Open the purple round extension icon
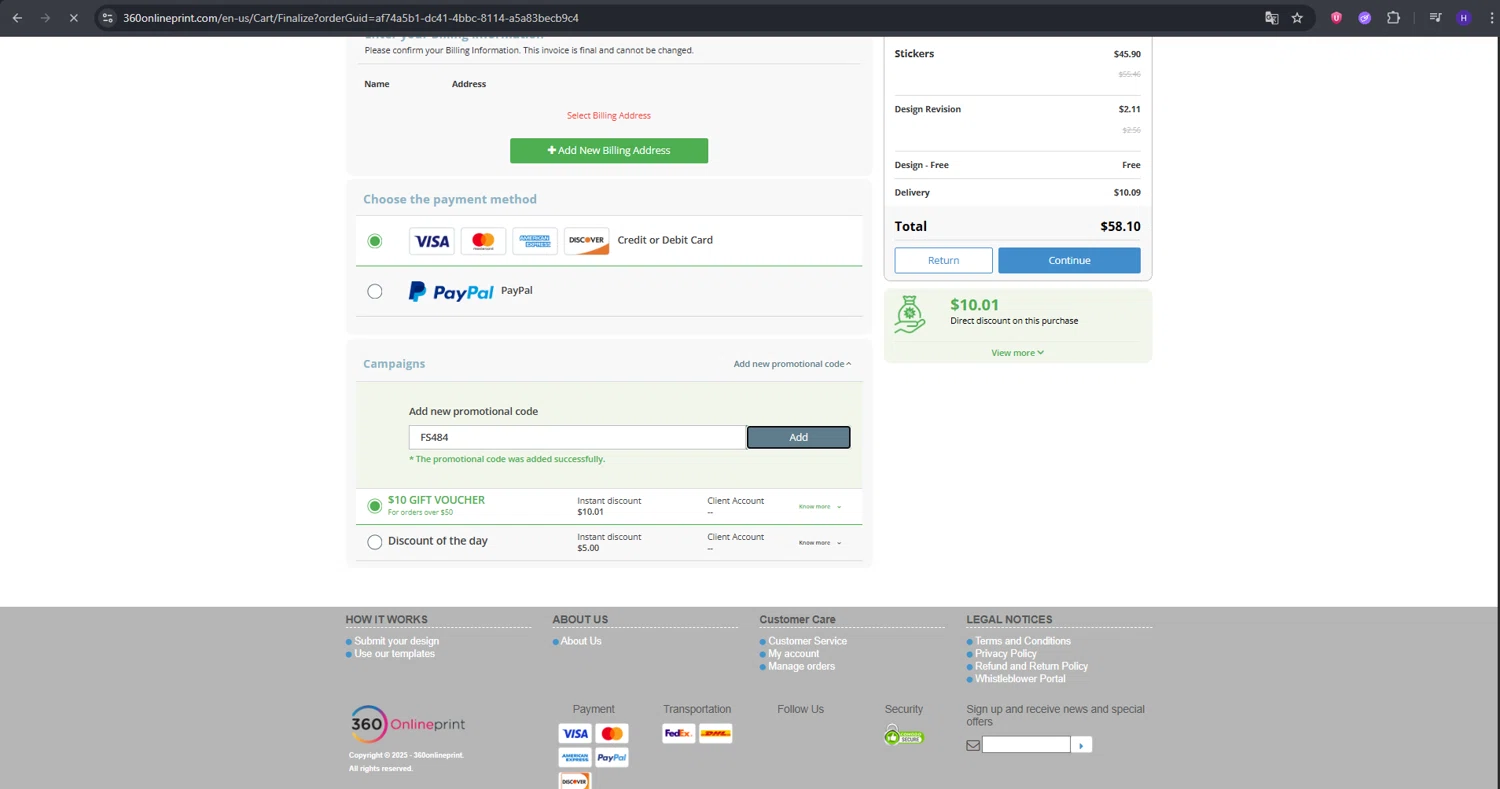 click(x=1364, y=18)
